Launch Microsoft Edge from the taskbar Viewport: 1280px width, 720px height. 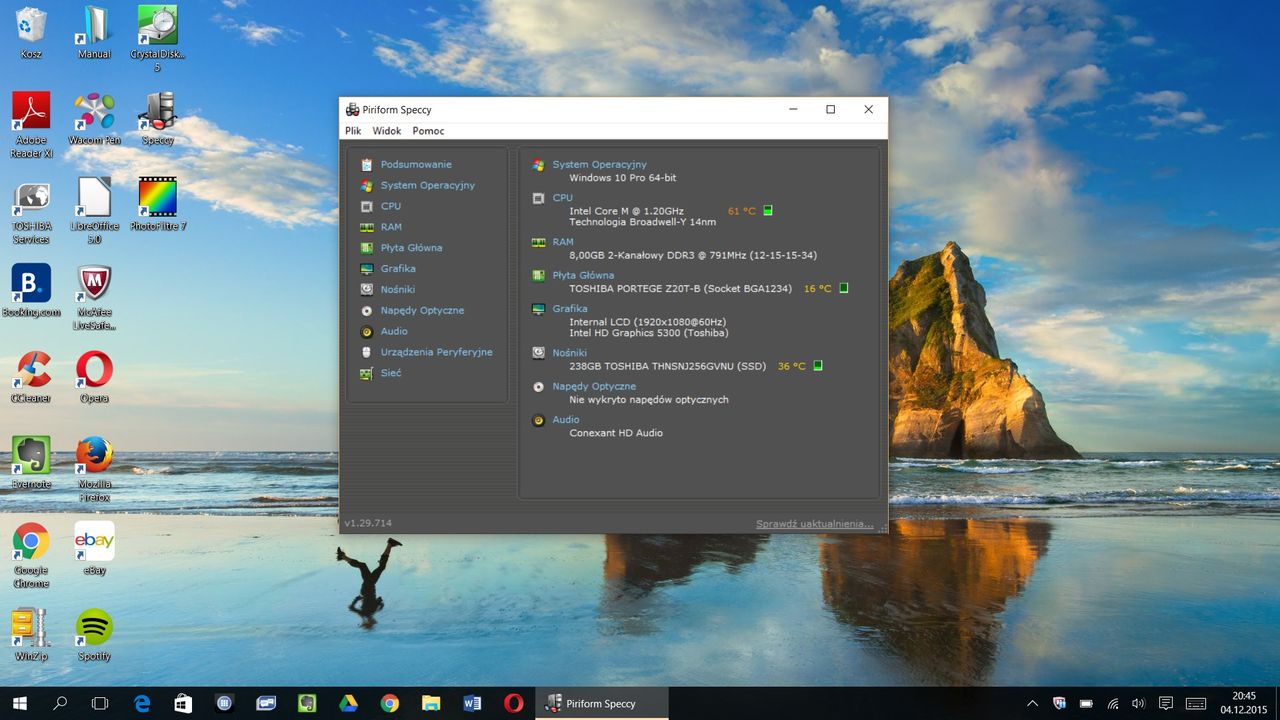tap(142, 704)
